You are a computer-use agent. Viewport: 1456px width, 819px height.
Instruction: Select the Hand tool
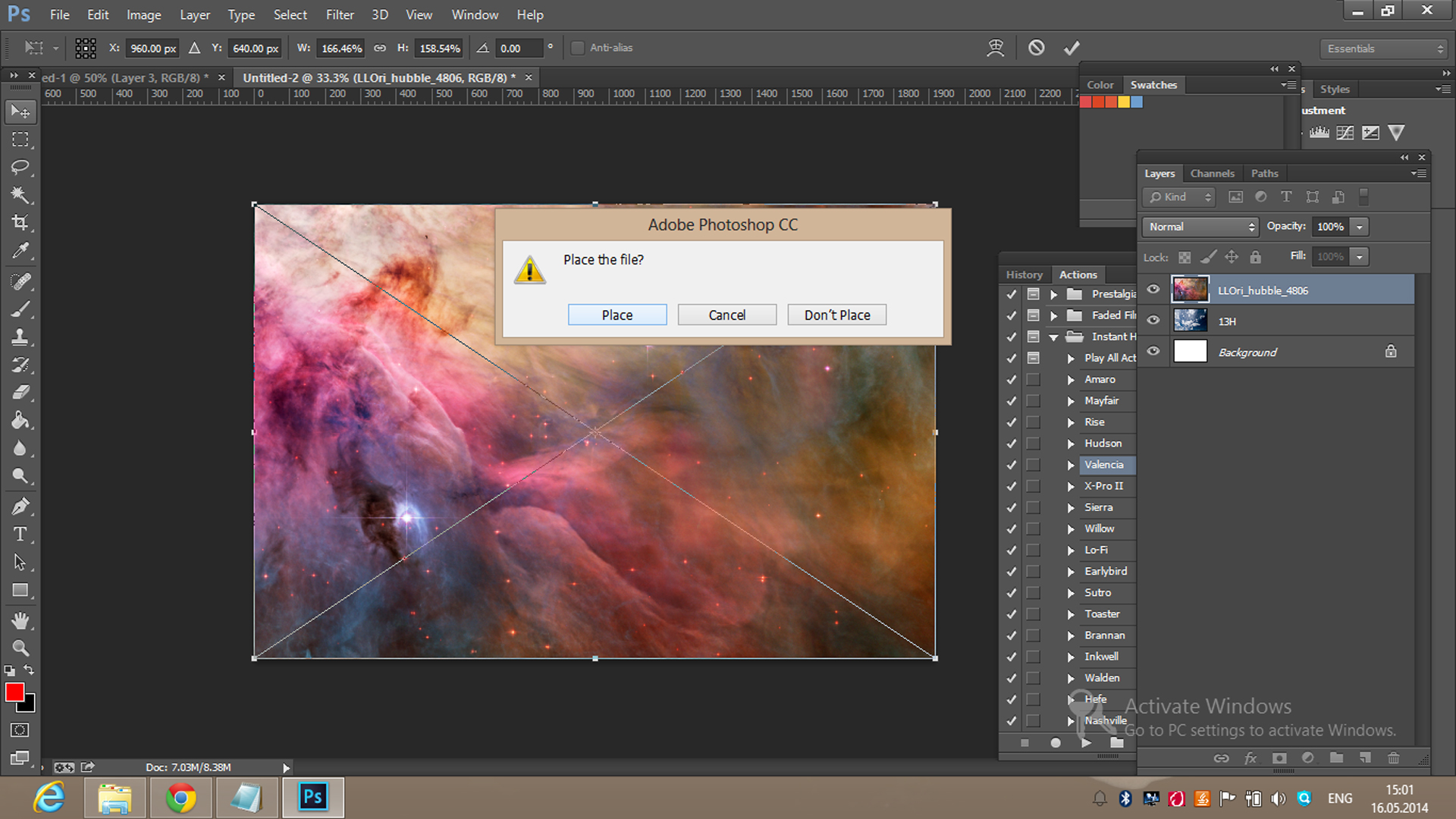click(20, 620)
